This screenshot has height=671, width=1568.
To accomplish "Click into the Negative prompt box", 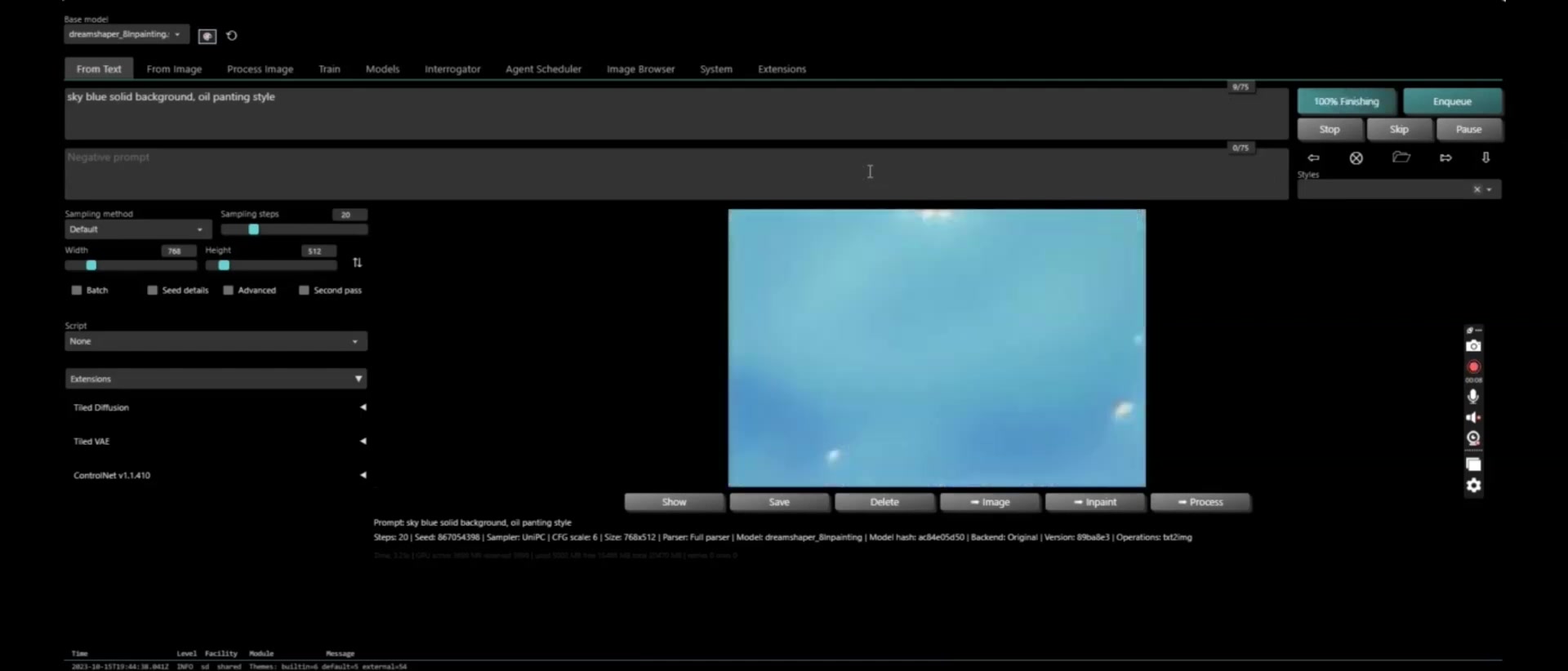I will tap(676, 174).
